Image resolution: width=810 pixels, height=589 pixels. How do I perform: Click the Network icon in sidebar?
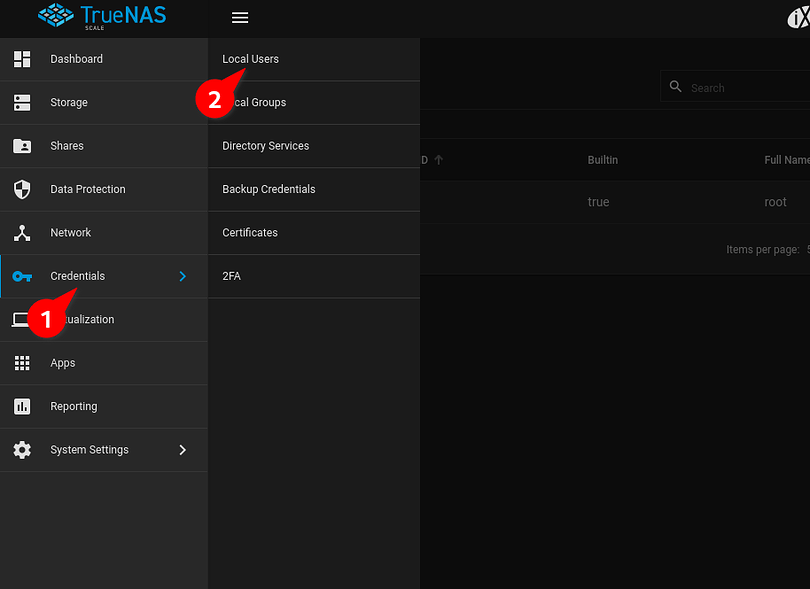pos(22,233)
